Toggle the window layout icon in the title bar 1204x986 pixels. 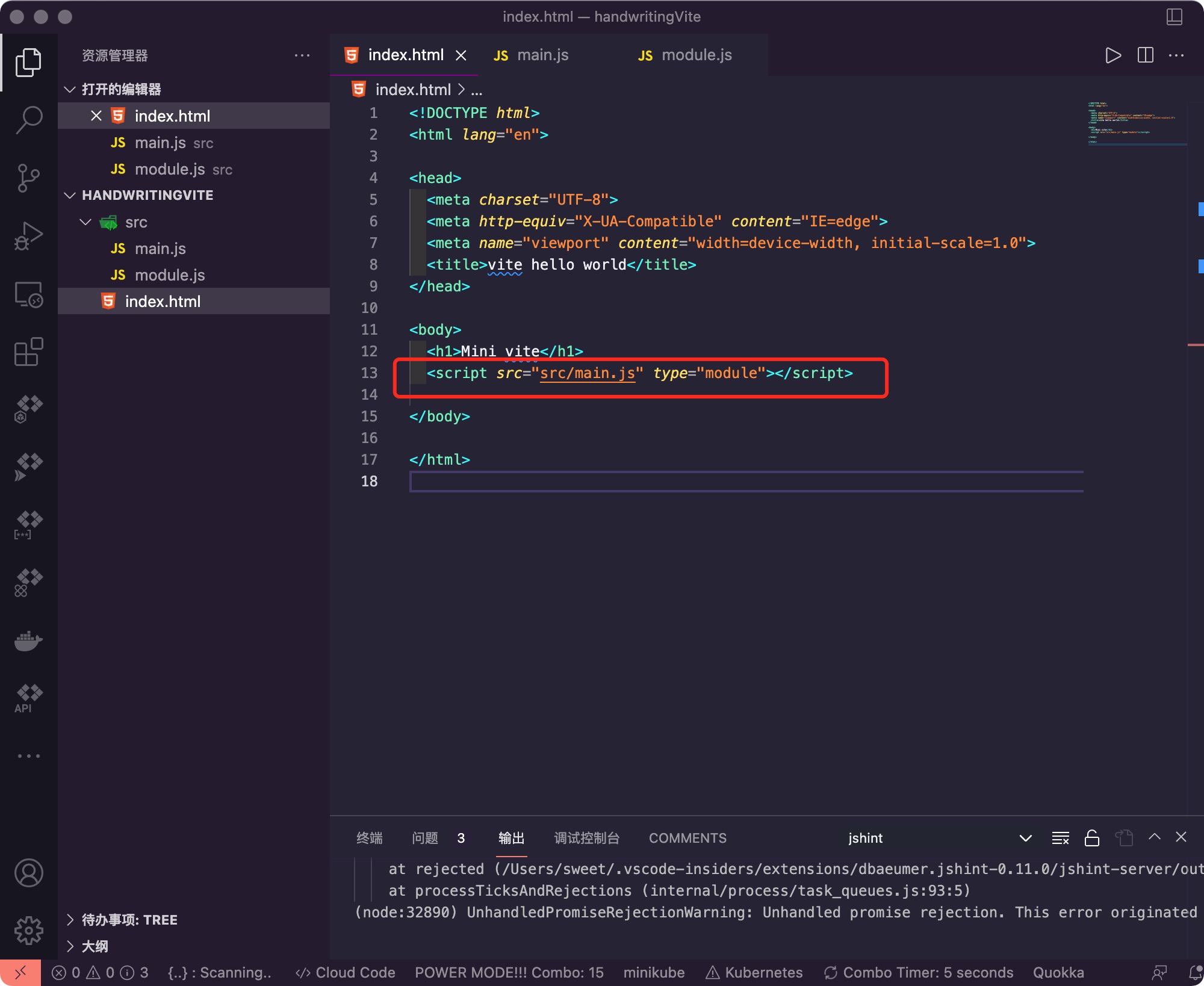tap(1175, 16)
